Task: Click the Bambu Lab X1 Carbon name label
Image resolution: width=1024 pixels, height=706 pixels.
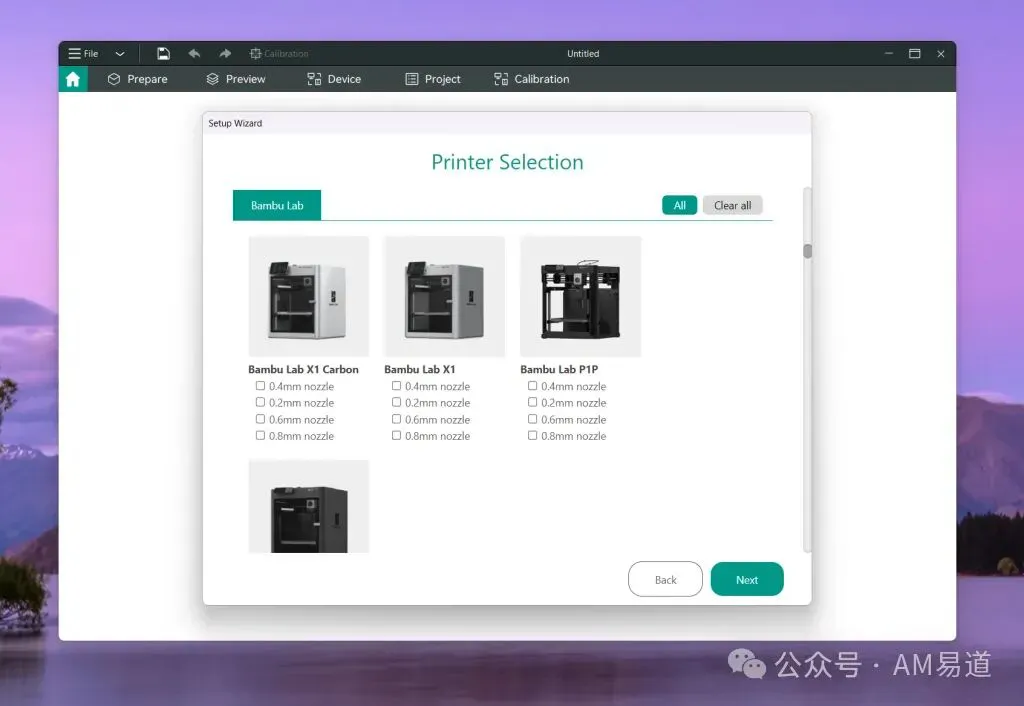Action: 303,369
